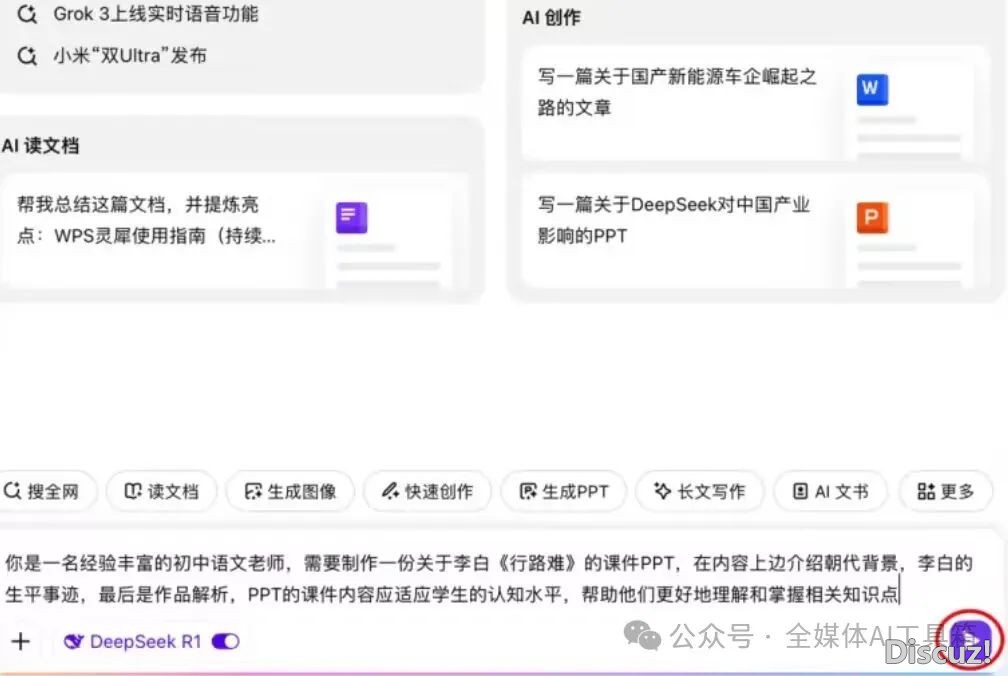The image size is (1008, 676).
Task: Select the 读文档 chip
Action: (161, 492)
